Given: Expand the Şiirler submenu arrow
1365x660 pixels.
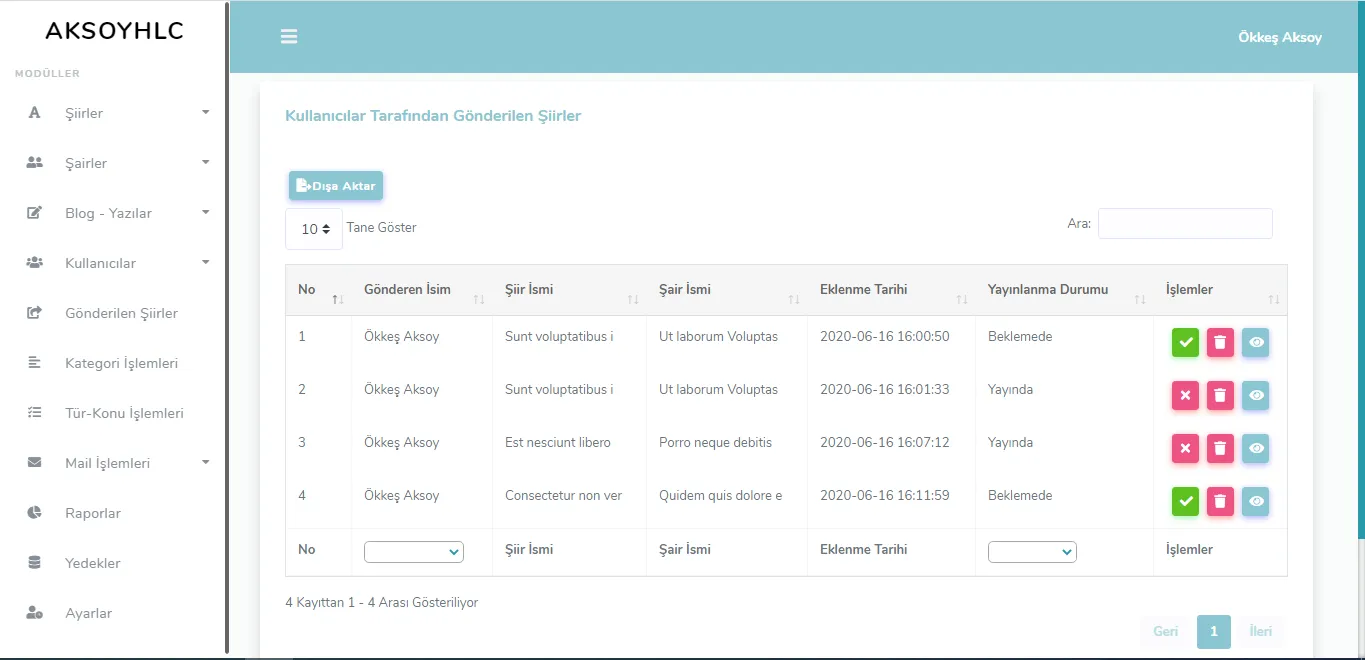Looking at the screenshot, I should (x=206, y=113).
